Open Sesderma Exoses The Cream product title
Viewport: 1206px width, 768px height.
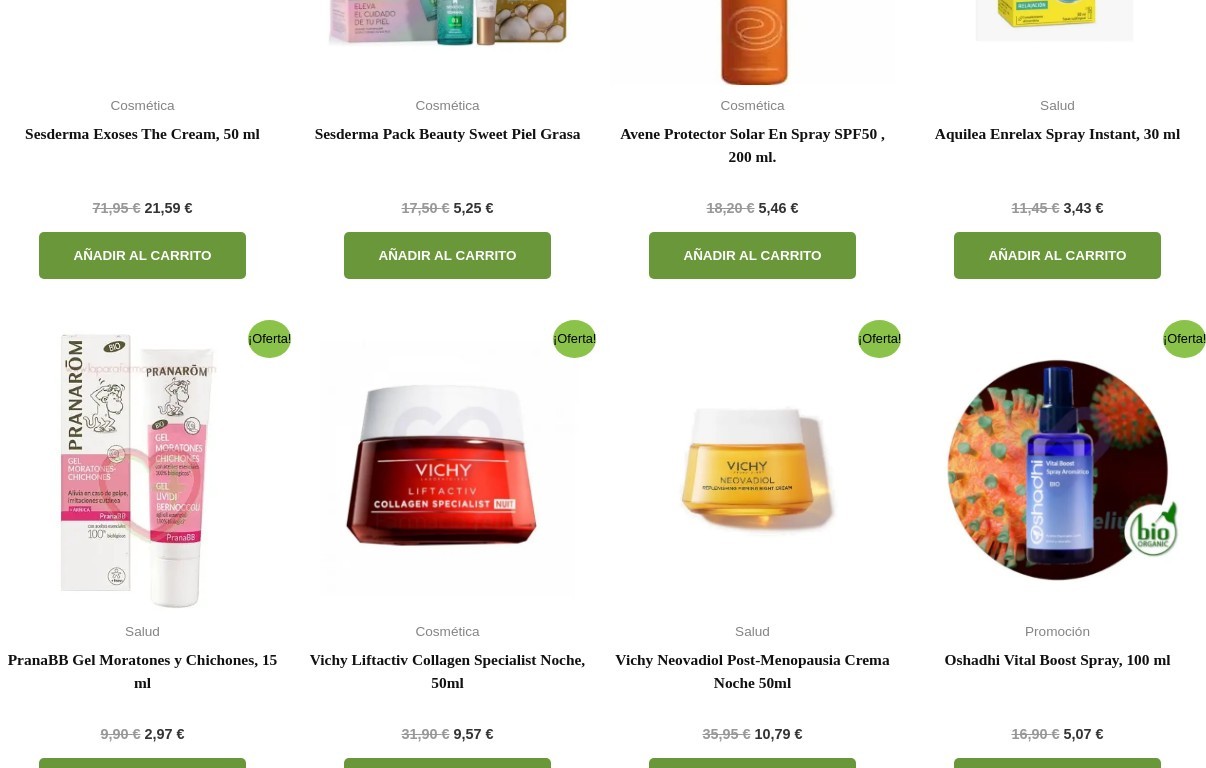click(142, 134)
